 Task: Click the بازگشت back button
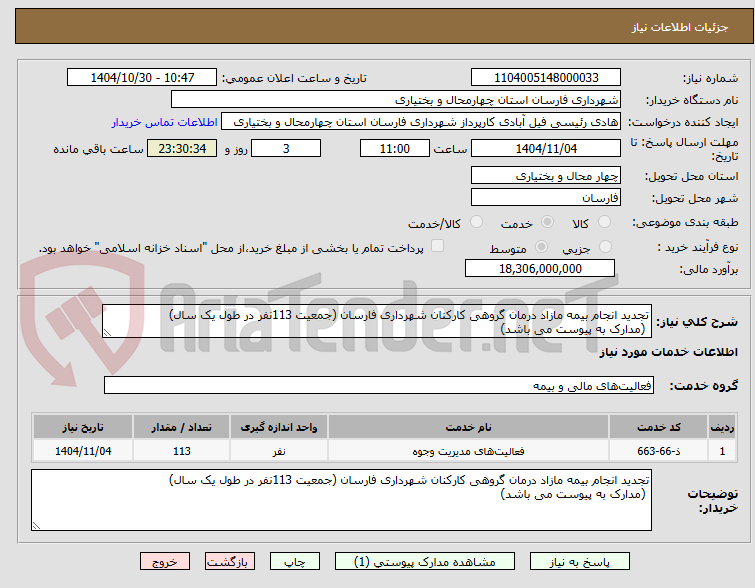(x=230, y=562)
